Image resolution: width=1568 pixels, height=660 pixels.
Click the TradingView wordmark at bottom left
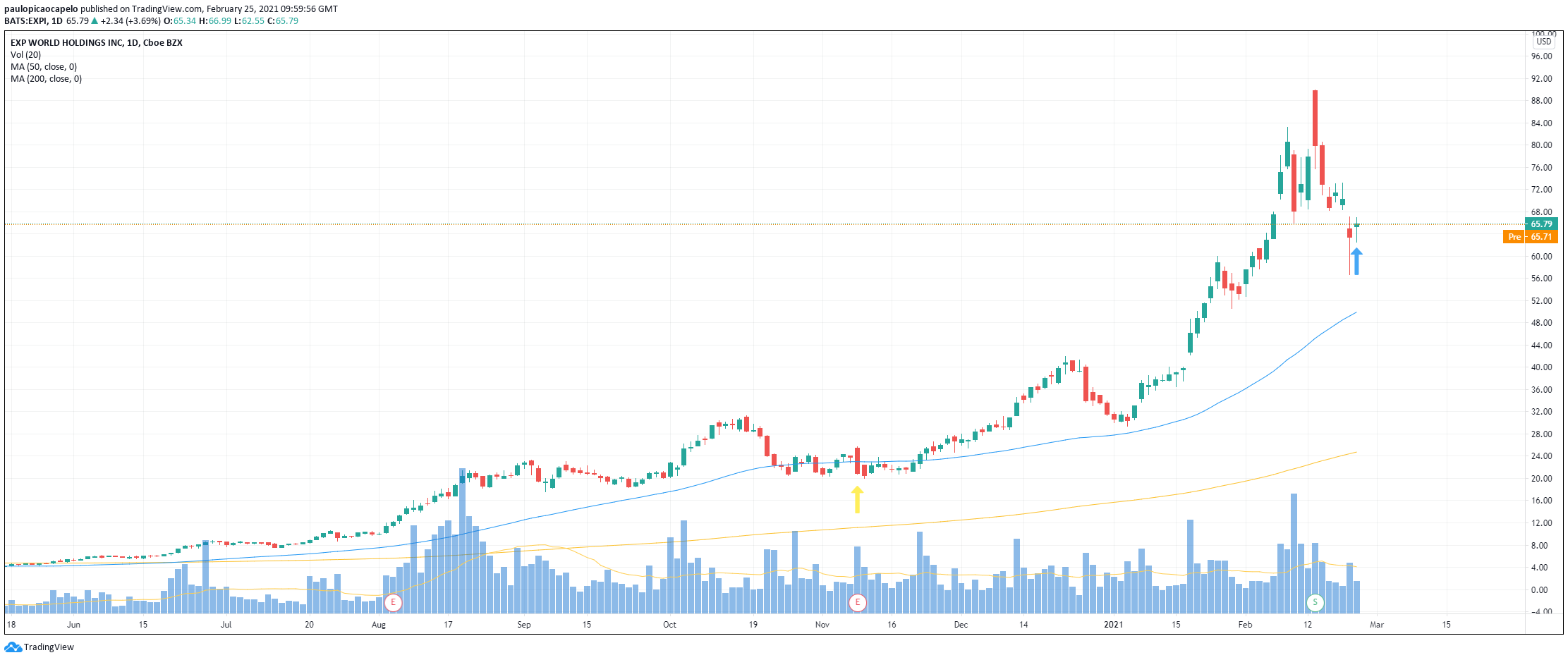click(49, 647)
